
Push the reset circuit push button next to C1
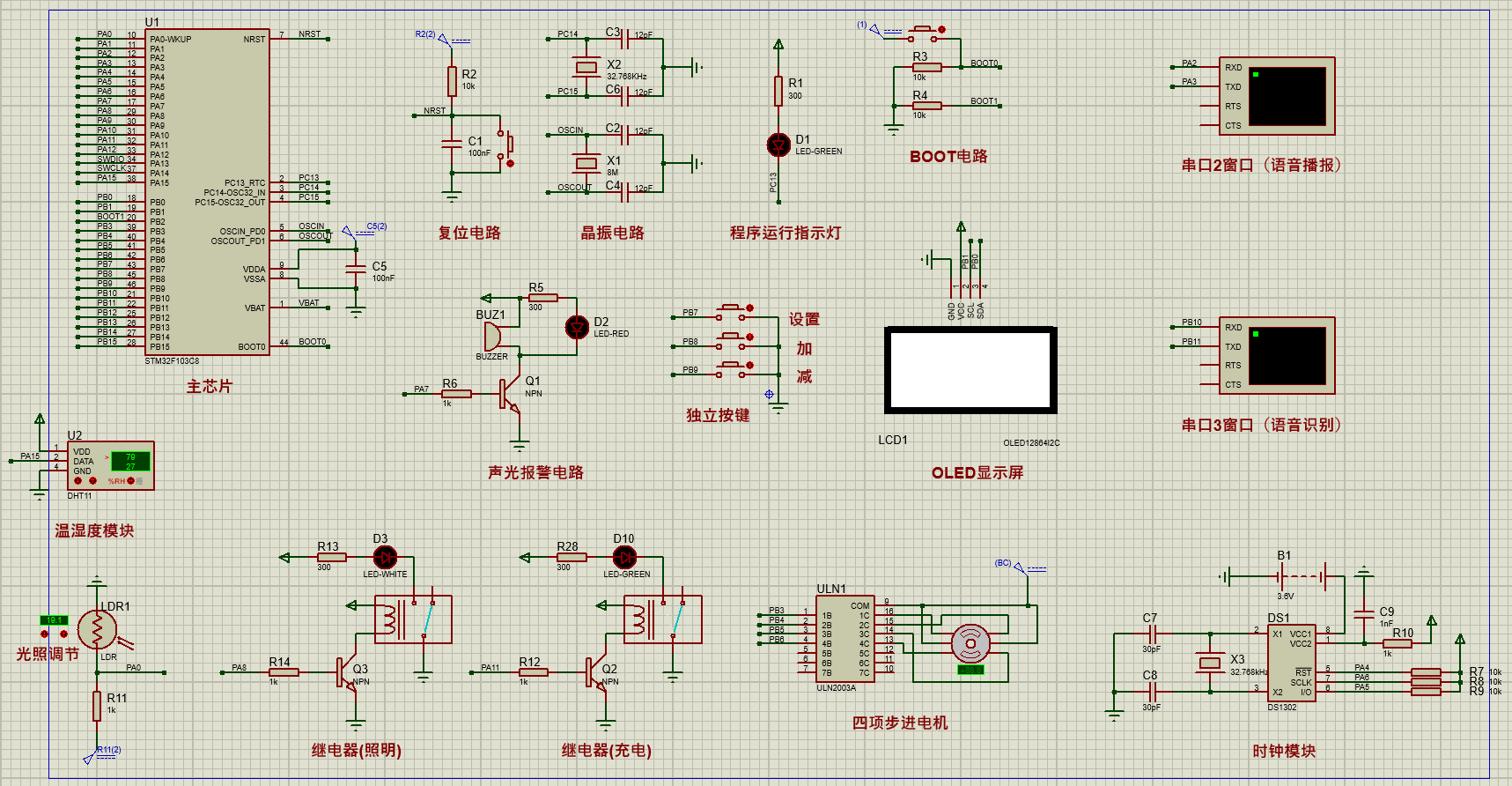coord(505,147)
